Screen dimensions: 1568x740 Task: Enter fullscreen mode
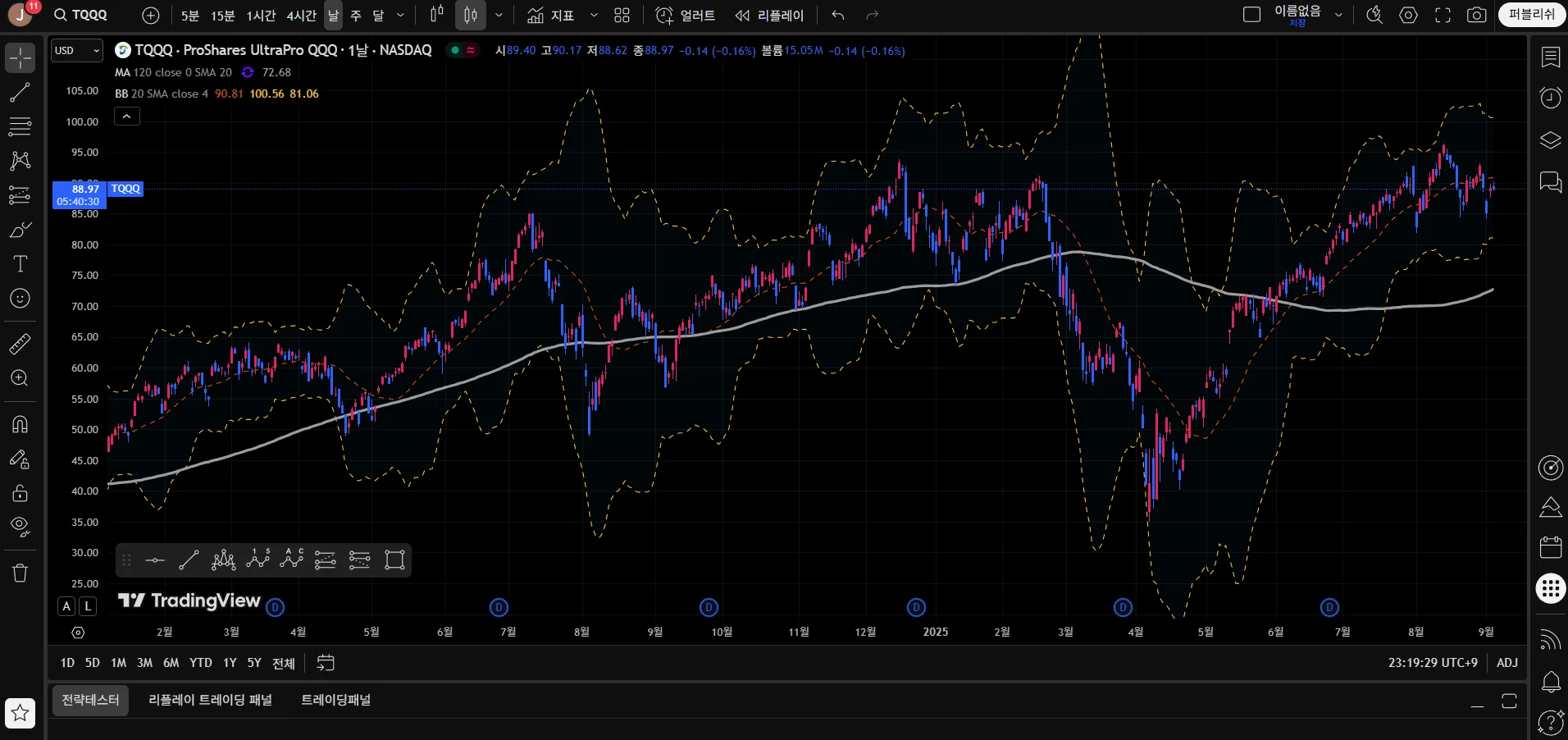coord(1443,16)
